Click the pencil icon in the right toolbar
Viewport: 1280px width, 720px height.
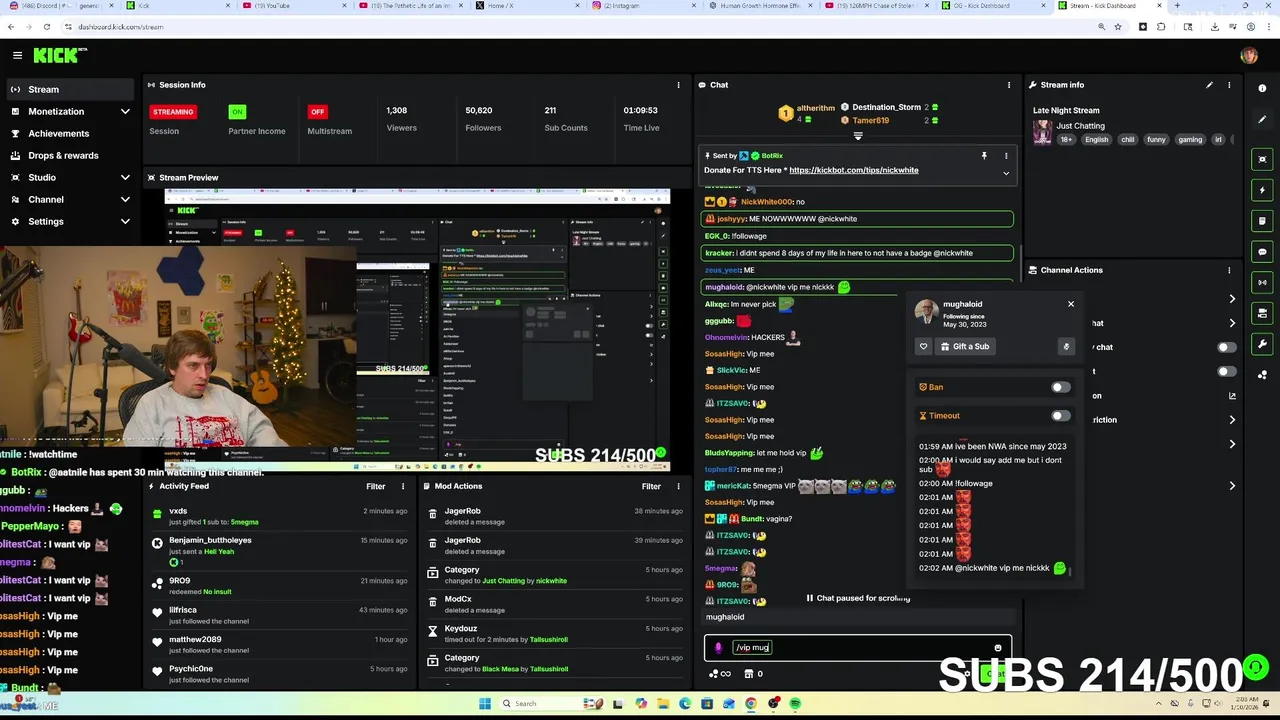(x=1262, y=119)
